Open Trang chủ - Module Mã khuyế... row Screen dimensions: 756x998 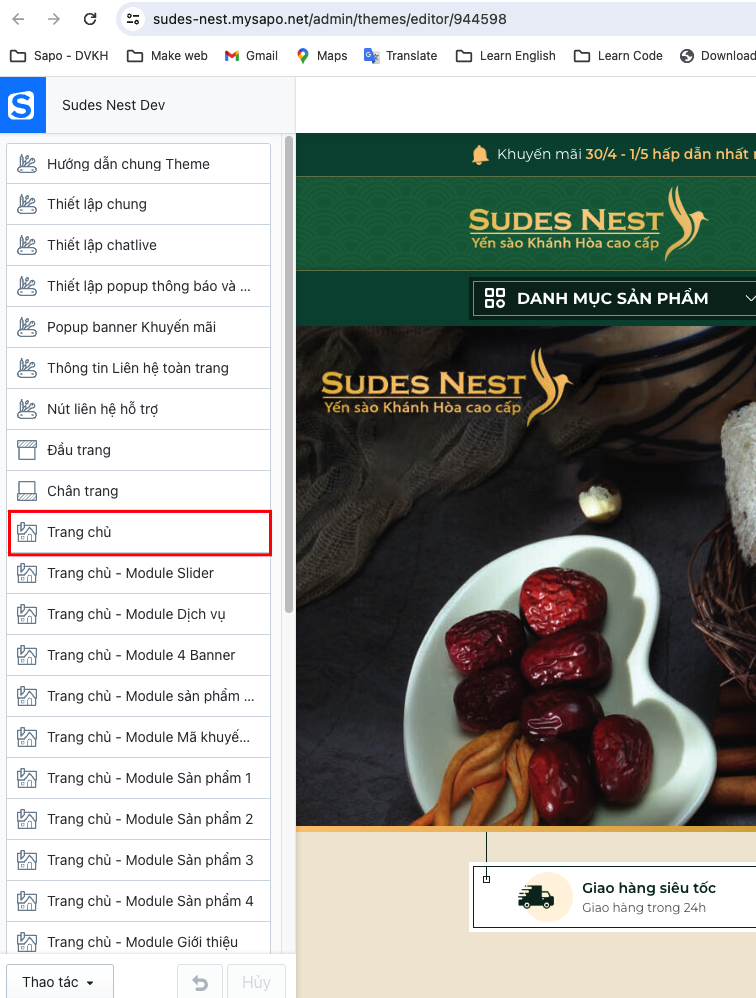(139, 737)
